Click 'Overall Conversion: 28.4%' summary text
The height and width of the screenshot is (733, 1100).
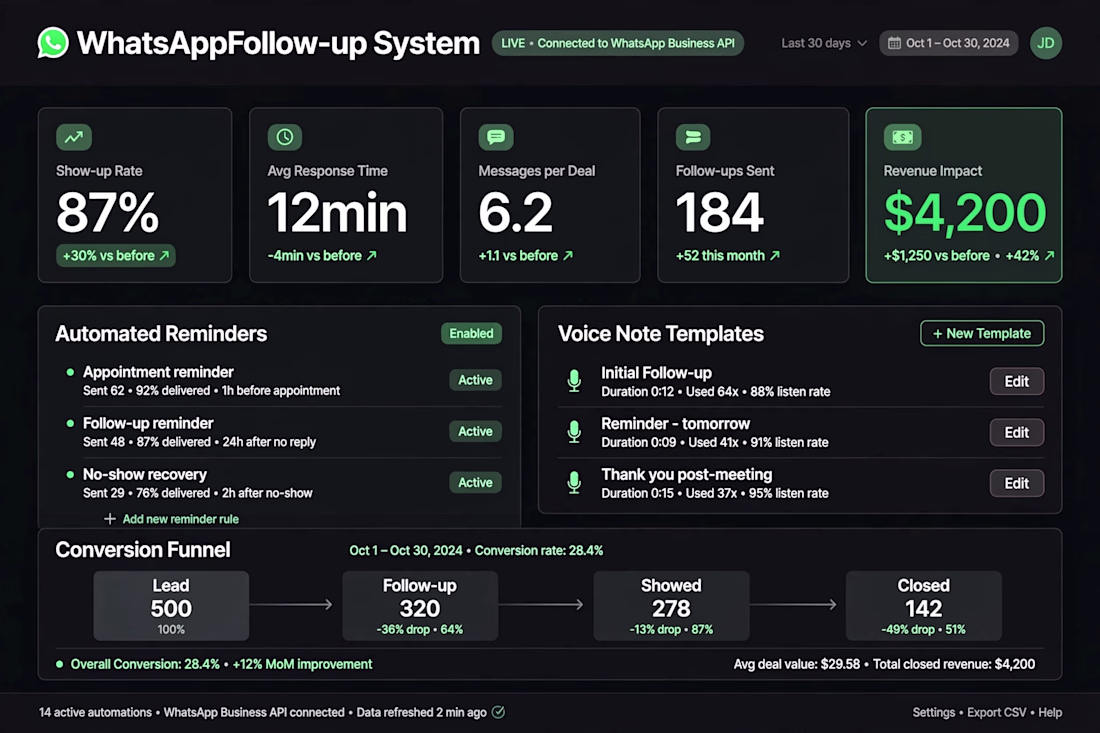pos(145,664)
